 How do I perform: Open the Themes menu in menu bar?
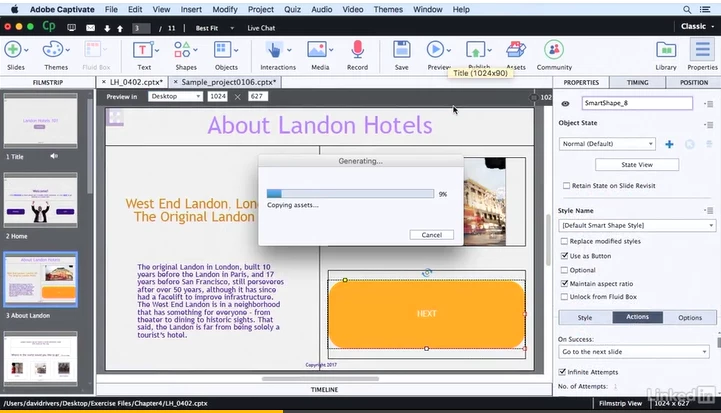(388, 9)
